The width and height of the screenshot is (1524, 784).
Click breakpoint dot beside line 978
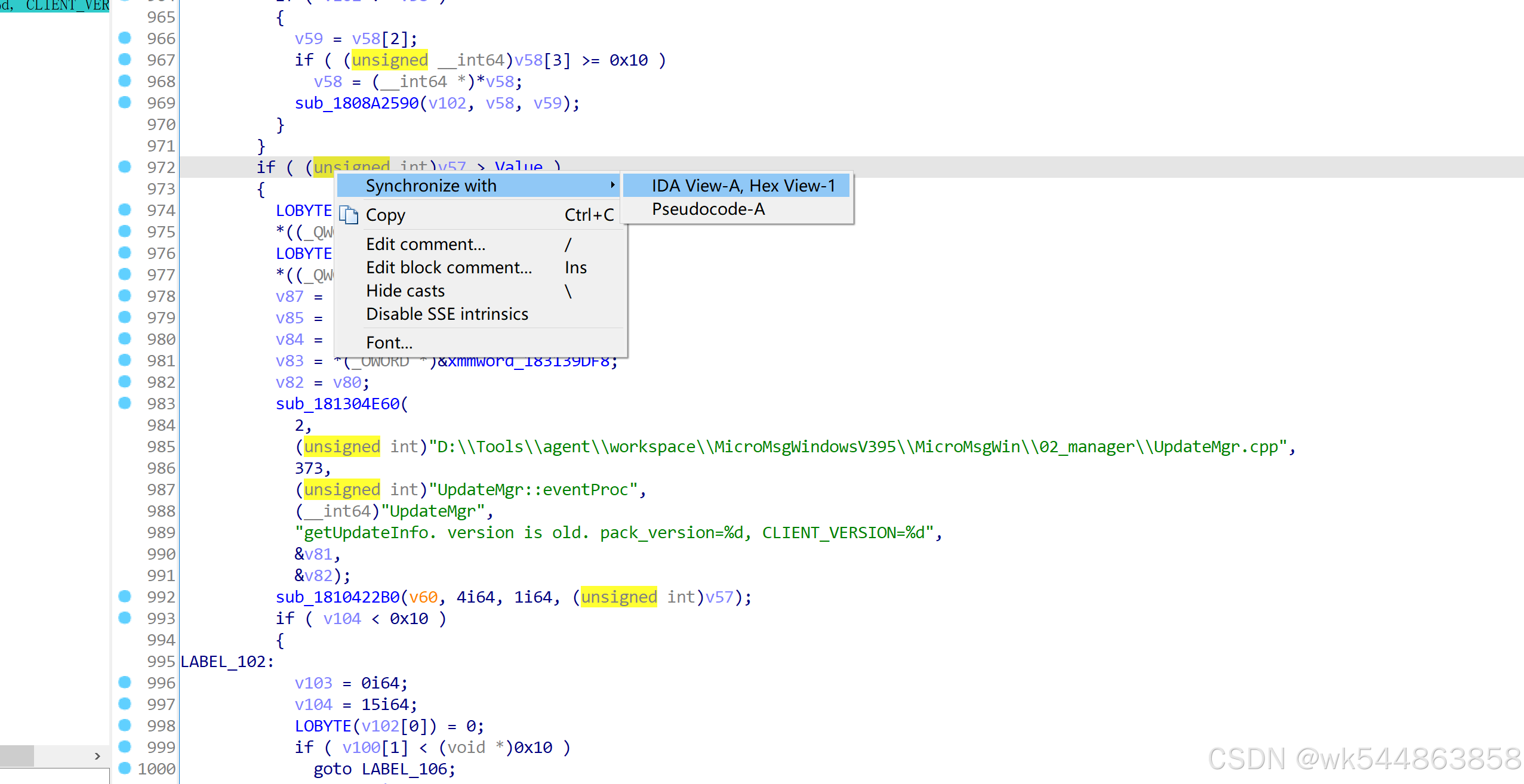(x=125, y=296)
